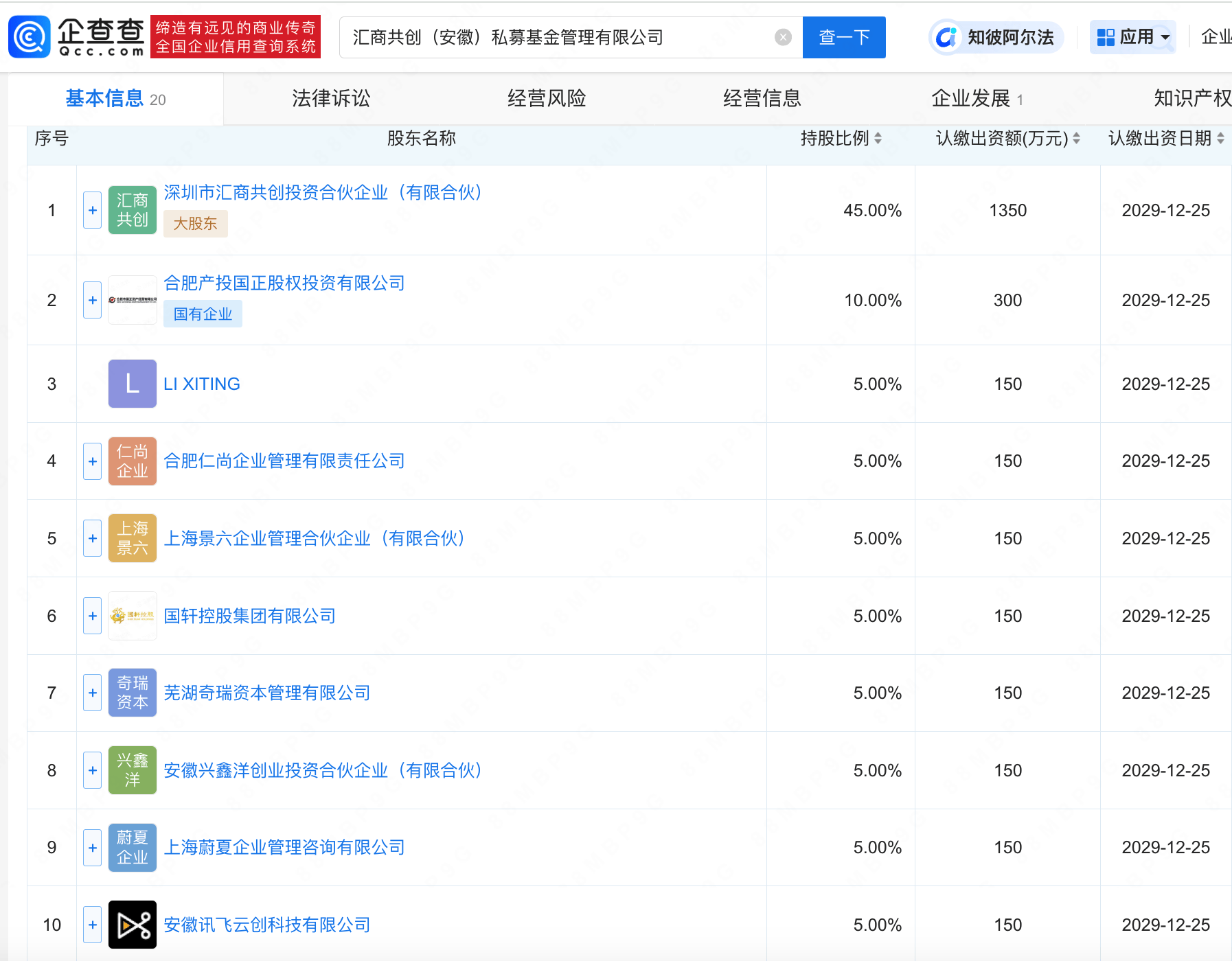Image resolution: width=1232 pixels, height=961 pixels.
Task: Expand row for 安徽兴鑫洋创业投资合伙企业
Action: coord(93,770)
